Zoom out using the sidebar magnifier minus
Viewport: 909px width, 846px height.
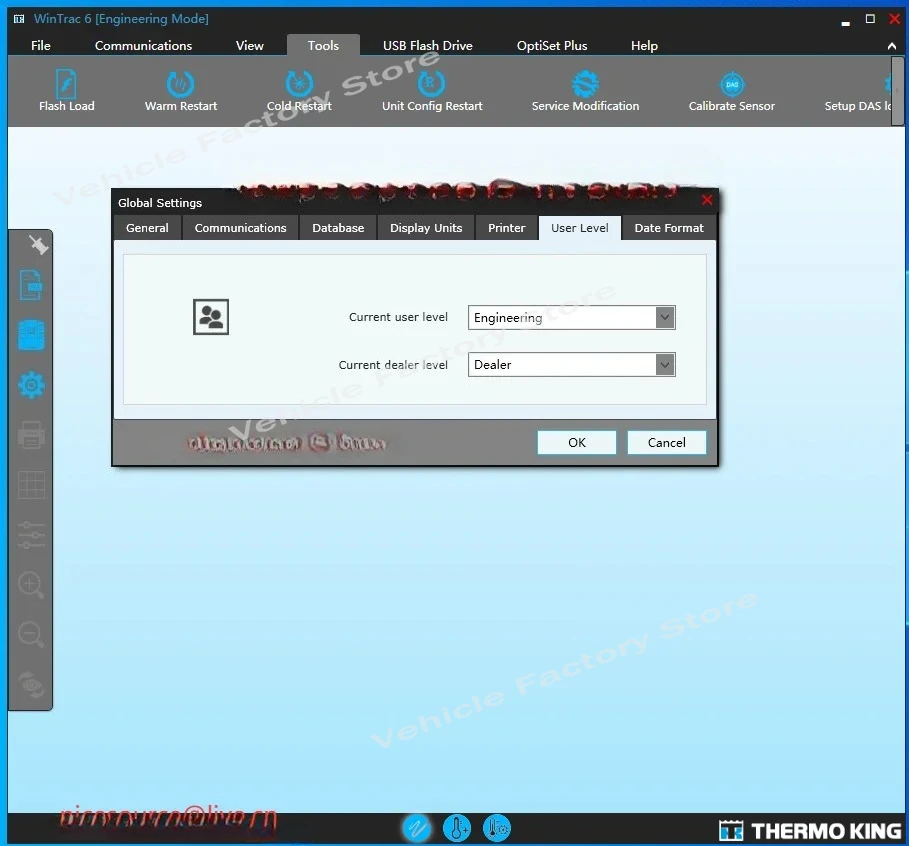31,634
